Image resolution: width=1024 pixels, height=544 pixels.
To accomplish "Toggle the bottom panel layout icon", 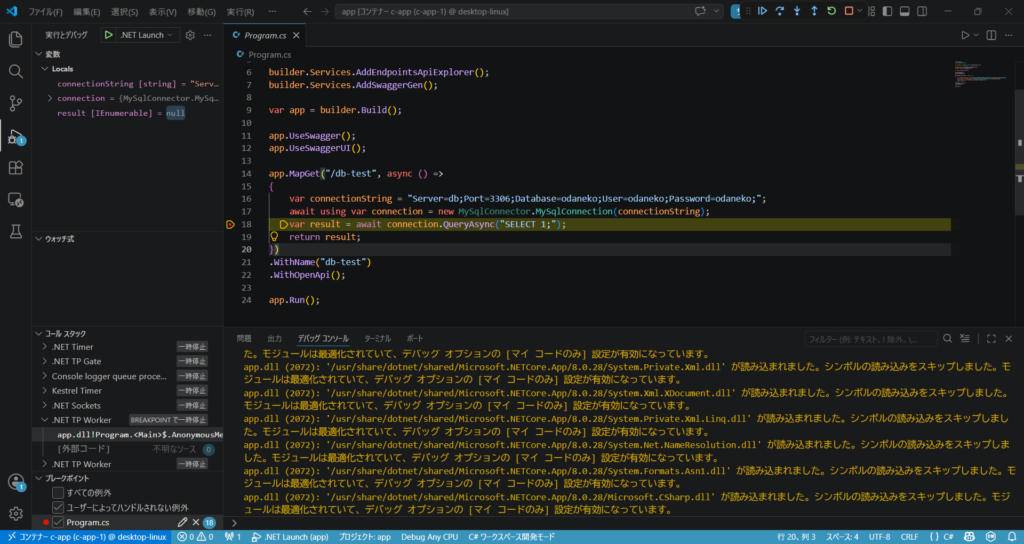I will [x=904, y=11].
